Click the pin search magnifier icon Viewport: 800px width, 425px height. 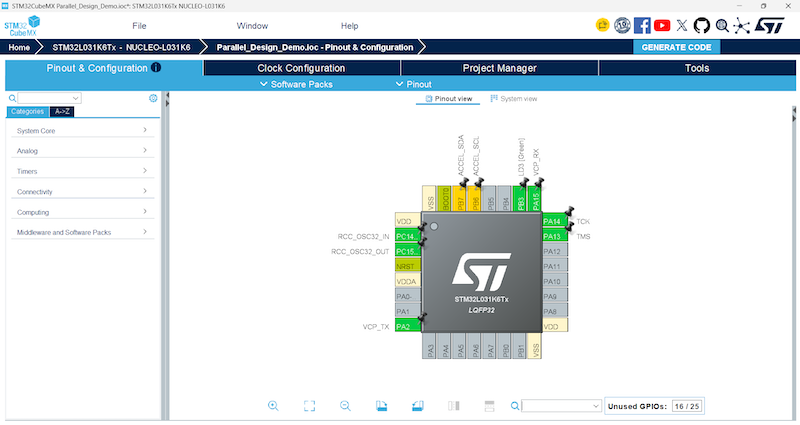point(515,406)
